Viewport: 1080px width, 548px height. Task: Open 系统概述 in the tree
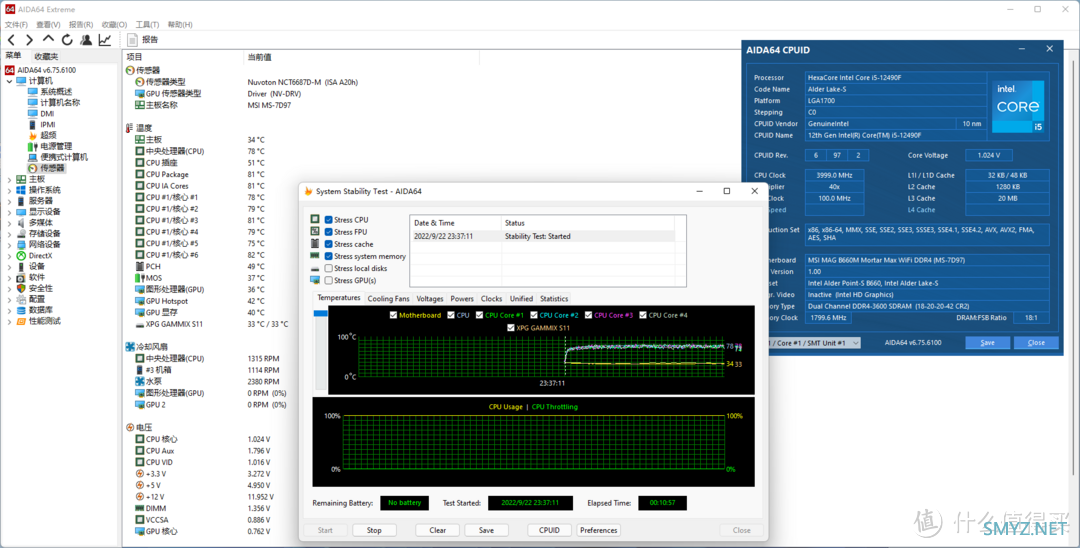coord(56,92)
